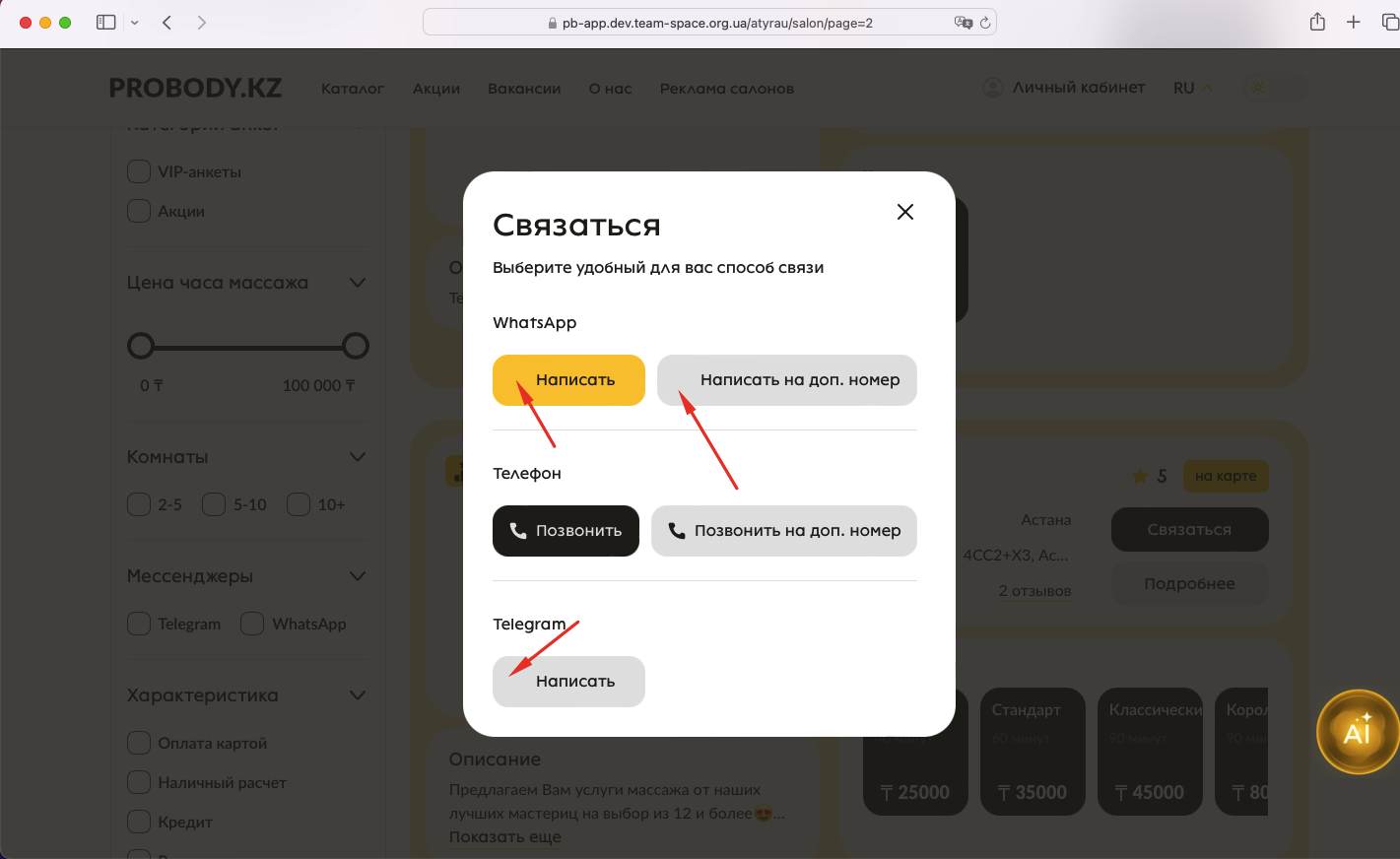Collapse the Мессенджеры section

pyautogui.click(x=358, y=576)
